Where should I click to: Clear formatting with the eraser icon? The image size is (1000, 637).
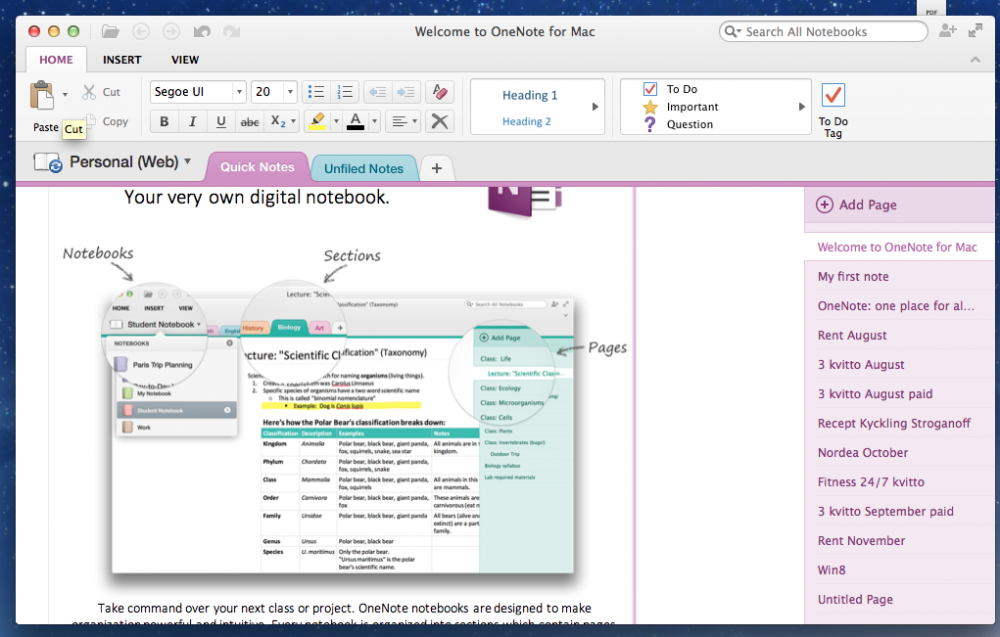pyautogui.click(x=439, y=92)
